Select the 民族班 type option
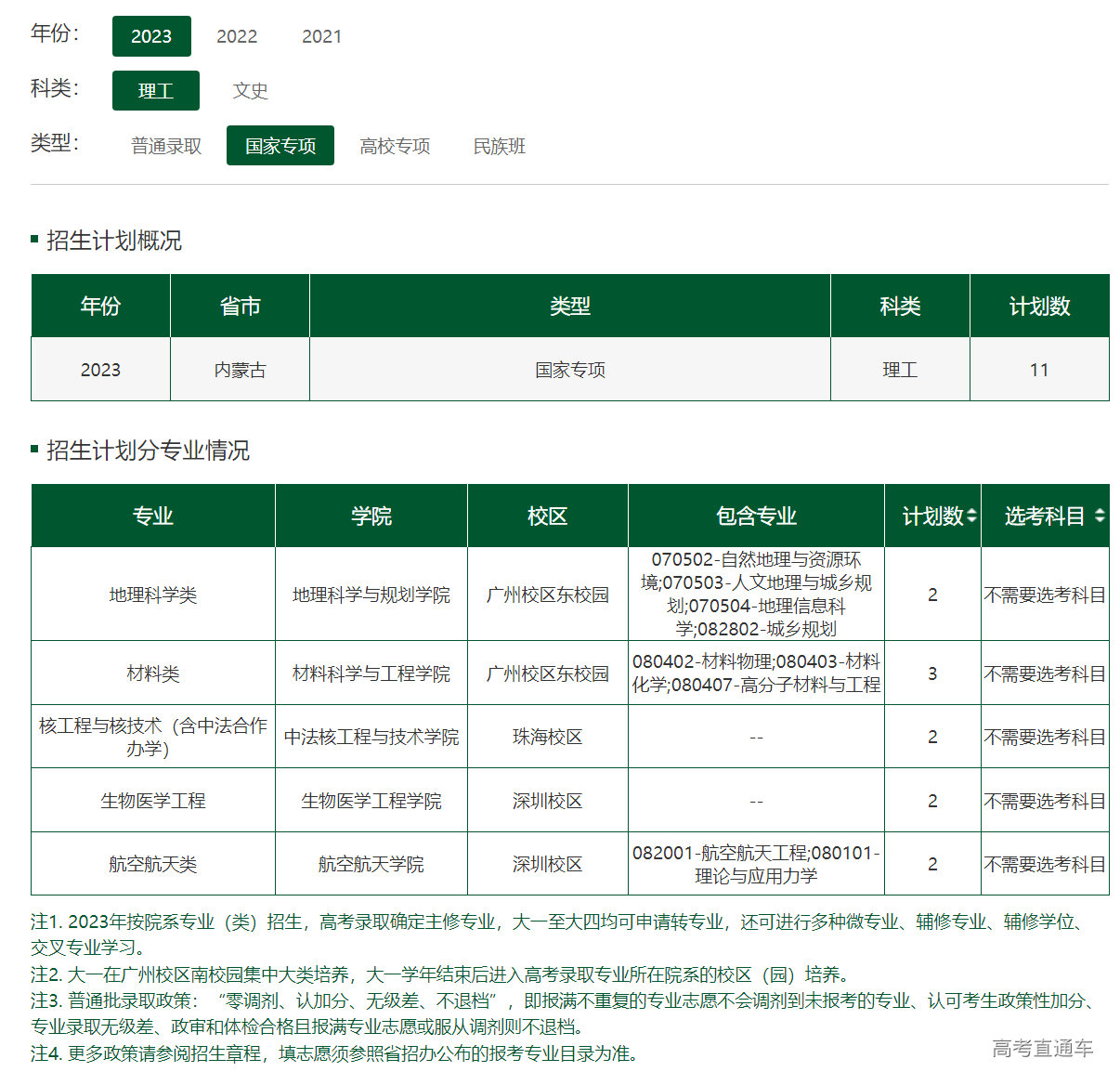 [498, 145]
